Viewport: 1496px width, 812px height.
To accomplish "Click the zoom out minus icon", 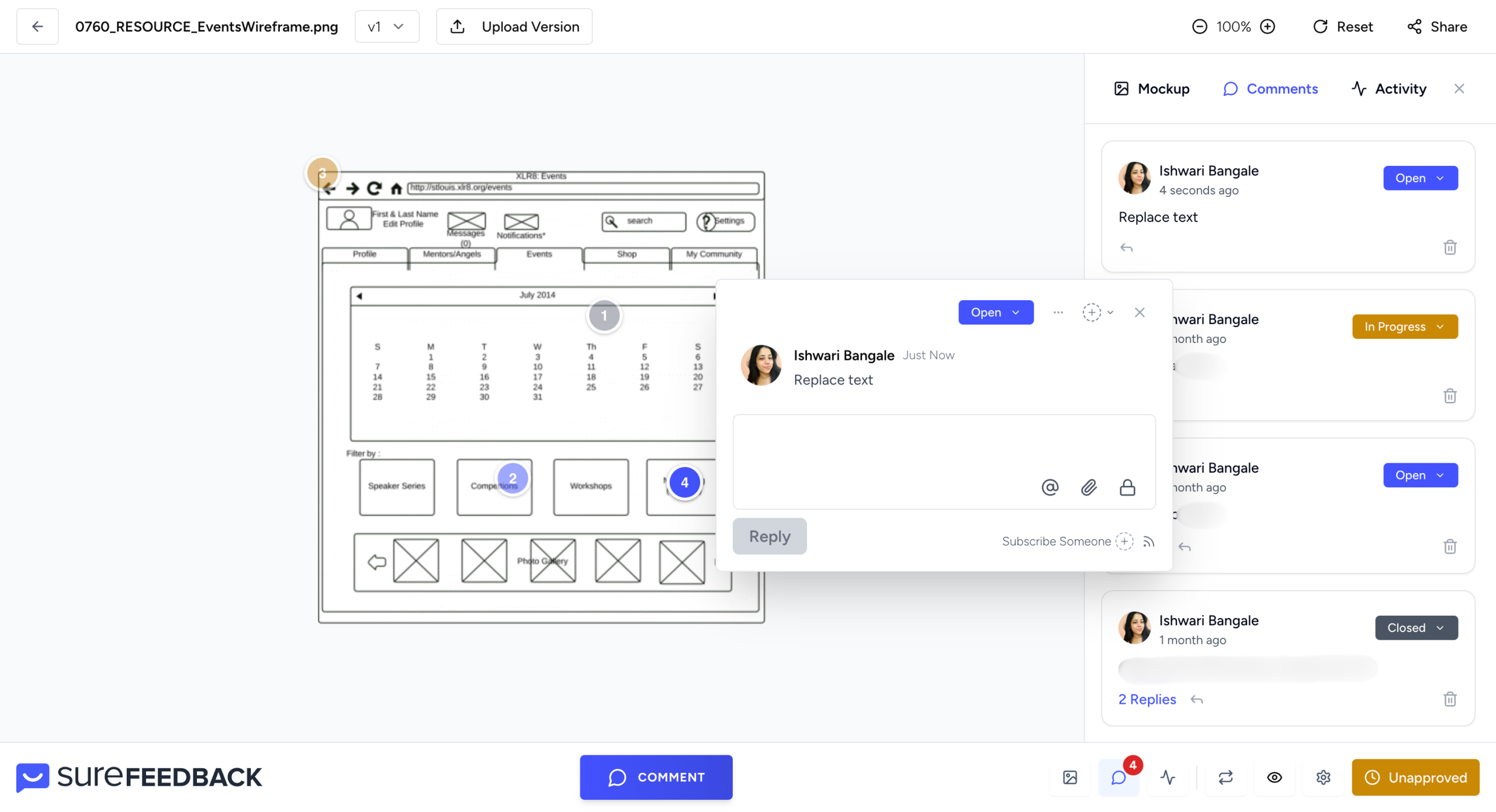I will (x=1199, y=26).
